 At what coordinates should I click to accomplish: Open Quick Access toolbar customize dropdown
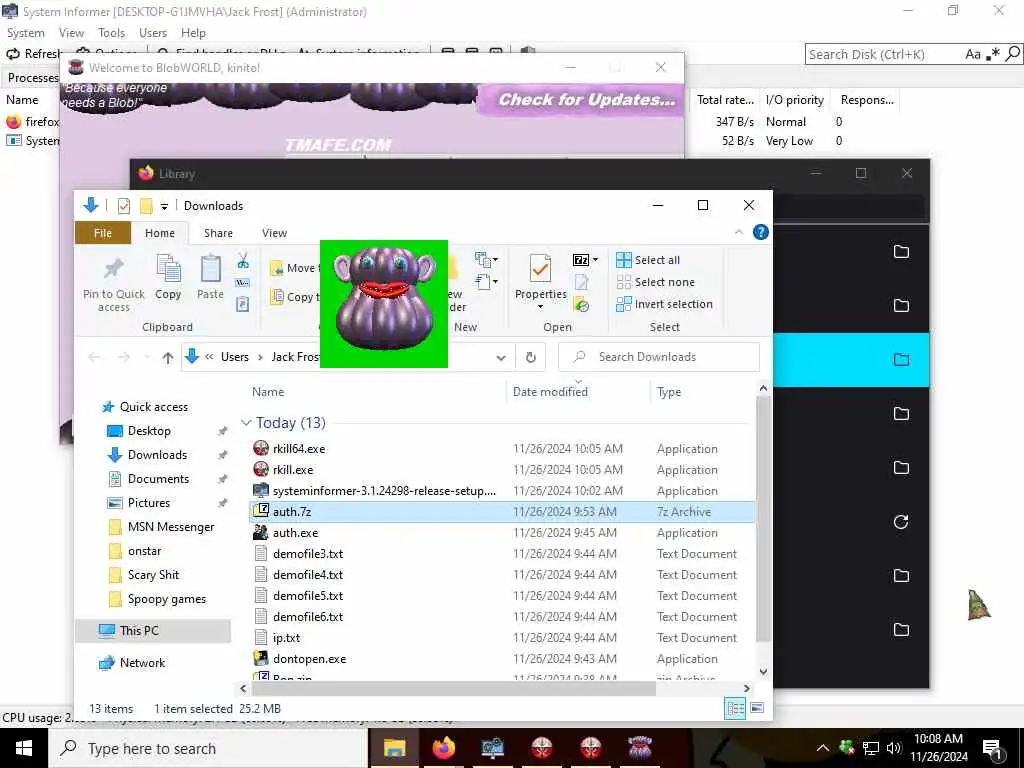click(164, 206)
